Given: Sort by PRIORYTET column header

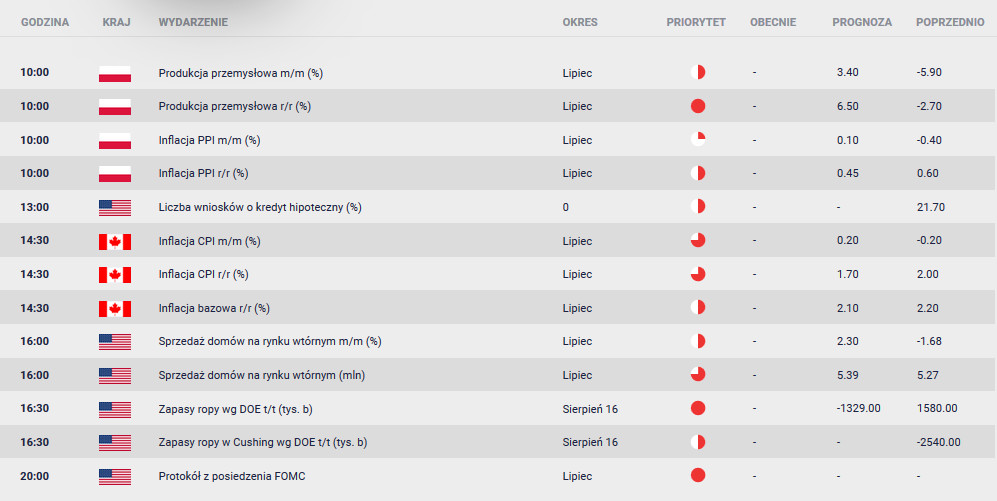Looking at the screenshot, I should [x=696, y=22].
